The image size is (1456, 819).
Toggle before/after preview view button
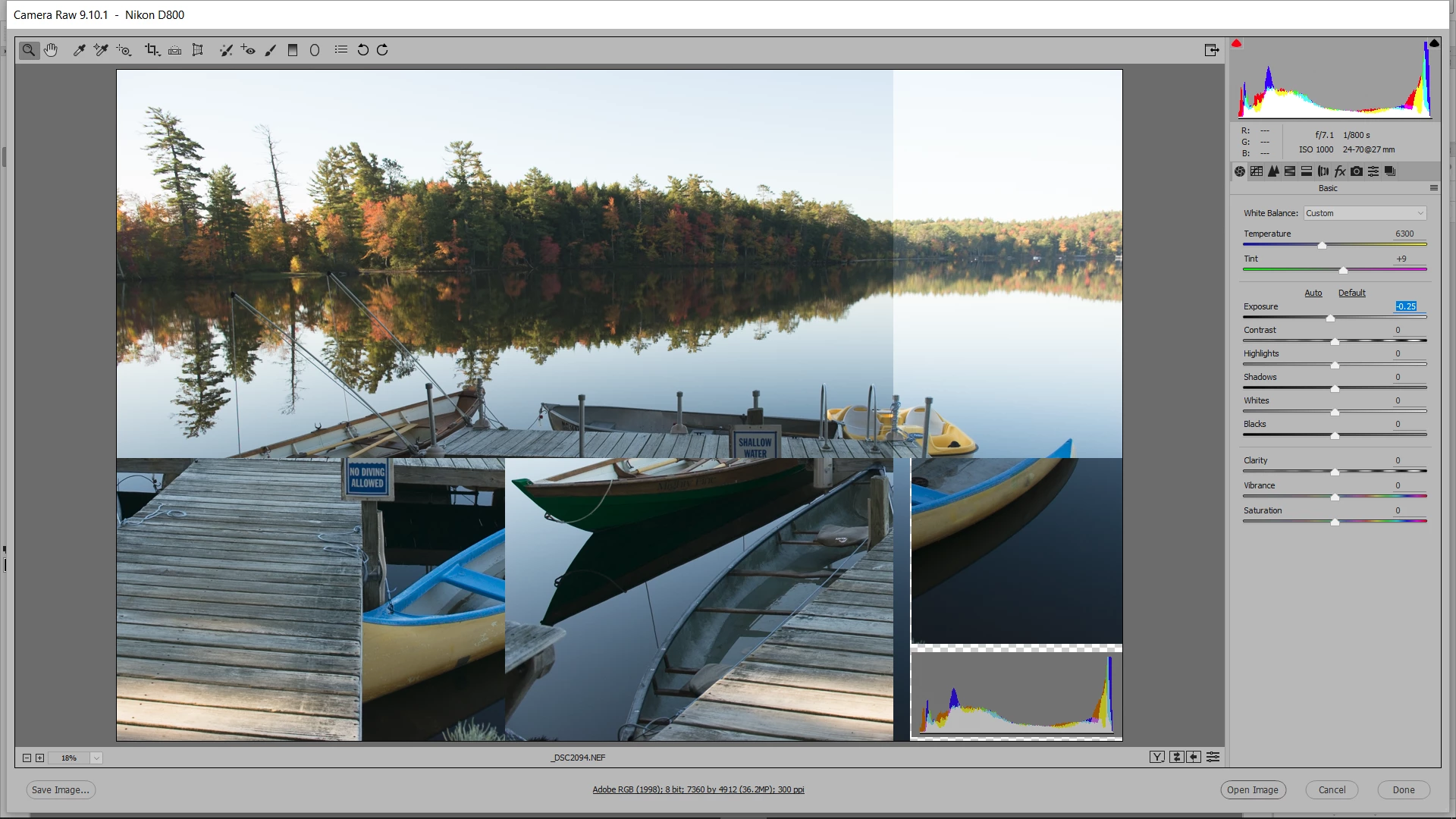(x=1156, y=757)
